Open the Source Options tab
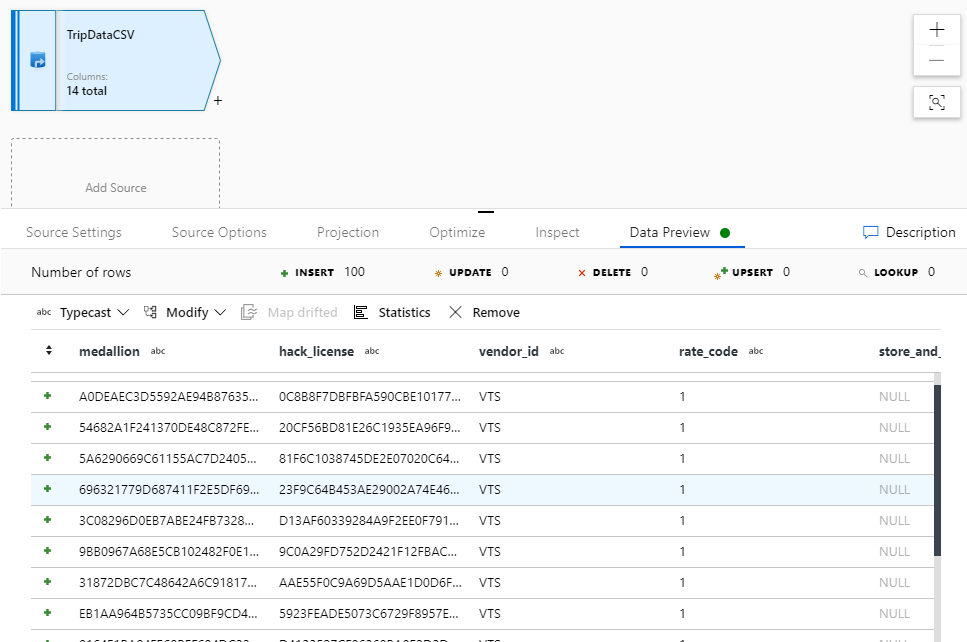Image resolution: width=967 pixels, height=642 pixels. click(219, 233)
